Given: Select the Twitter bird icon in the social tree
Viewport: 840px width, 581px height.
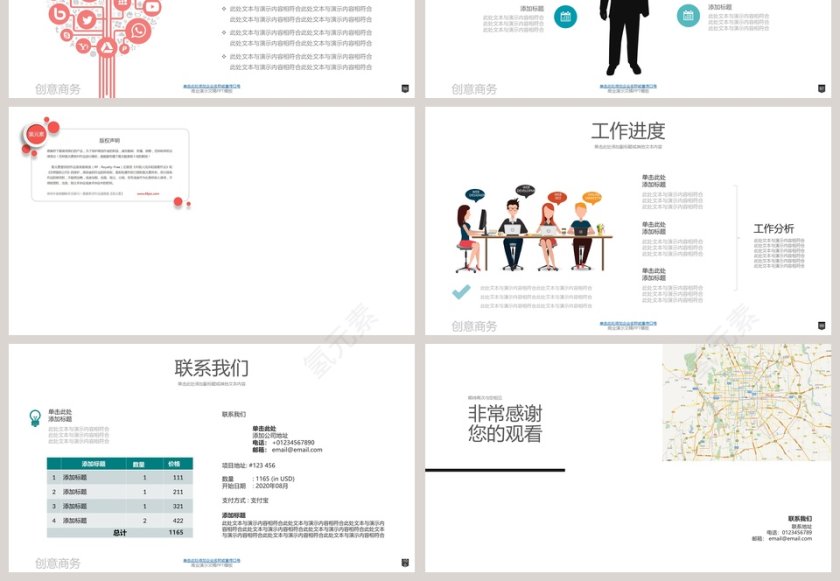Looking at the screenshot, I should [x=87, y=19].
